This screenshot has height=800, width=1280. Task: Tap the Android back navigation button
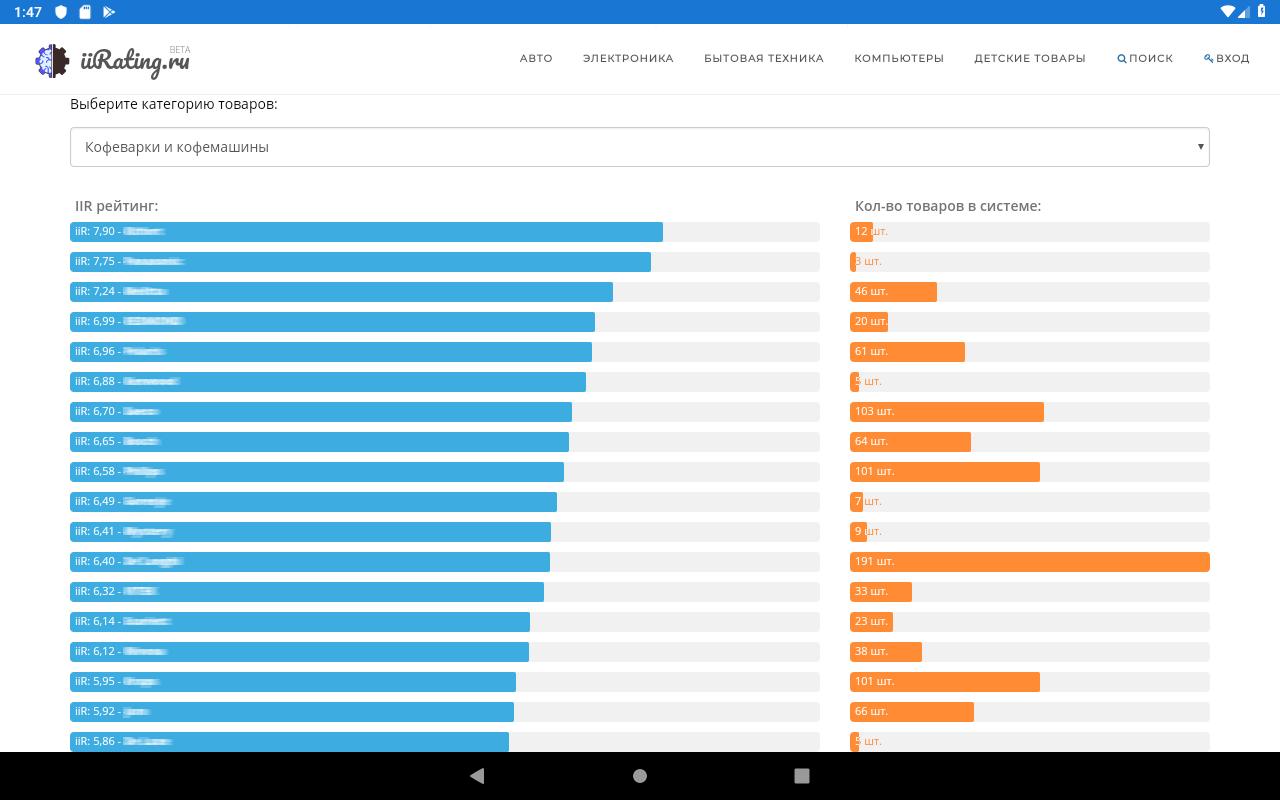tap(477, 776)
